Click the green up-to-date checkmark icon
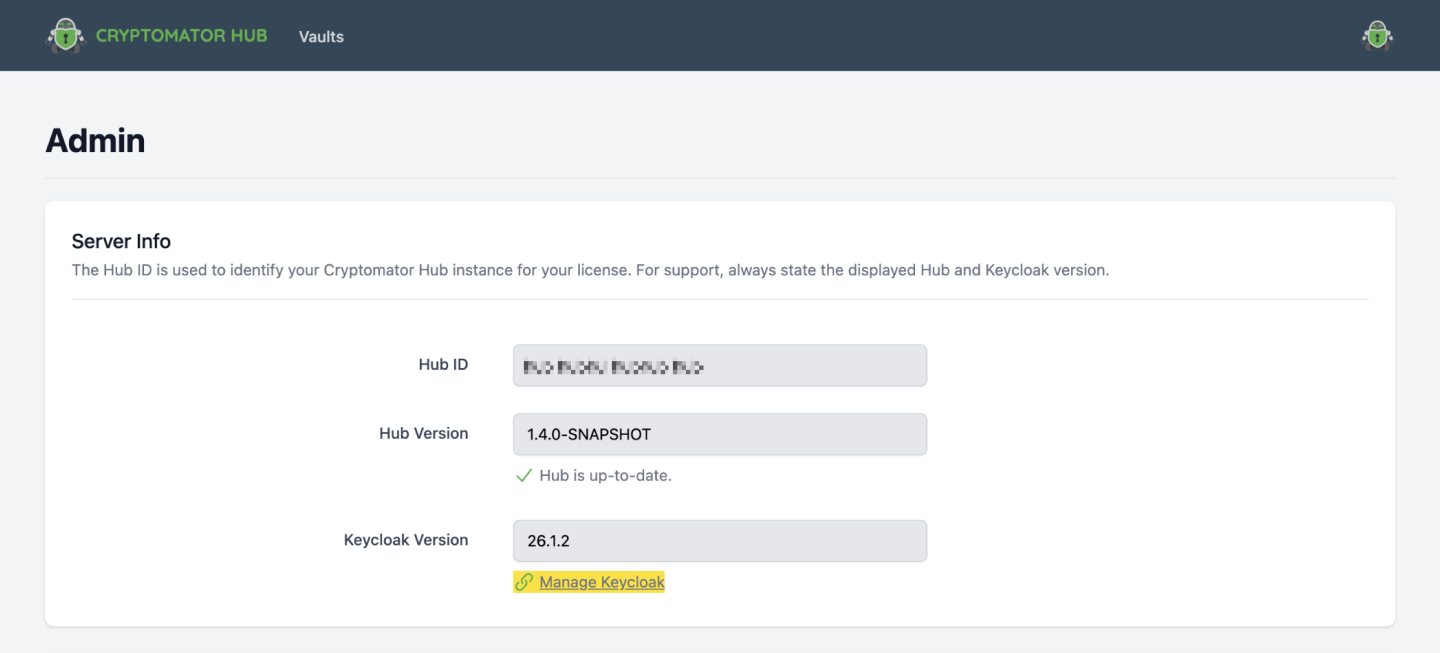 point(523,476)
